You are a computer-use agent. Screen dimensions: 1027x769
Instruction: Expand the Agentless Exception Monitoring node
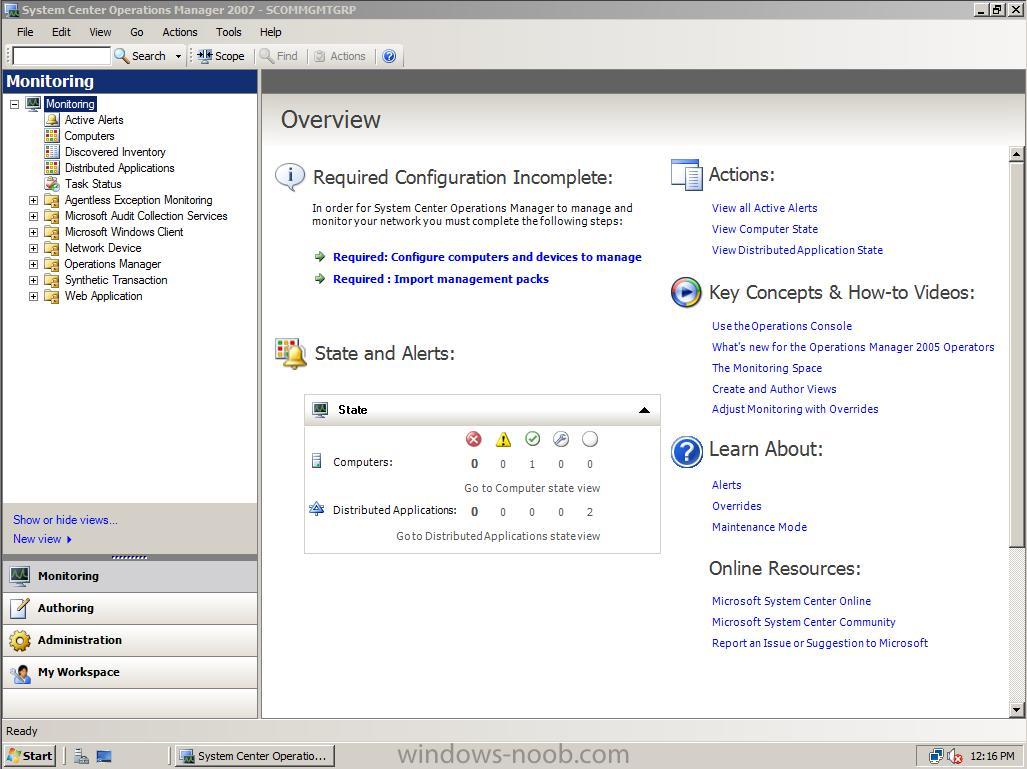click(x=33, y=200)
